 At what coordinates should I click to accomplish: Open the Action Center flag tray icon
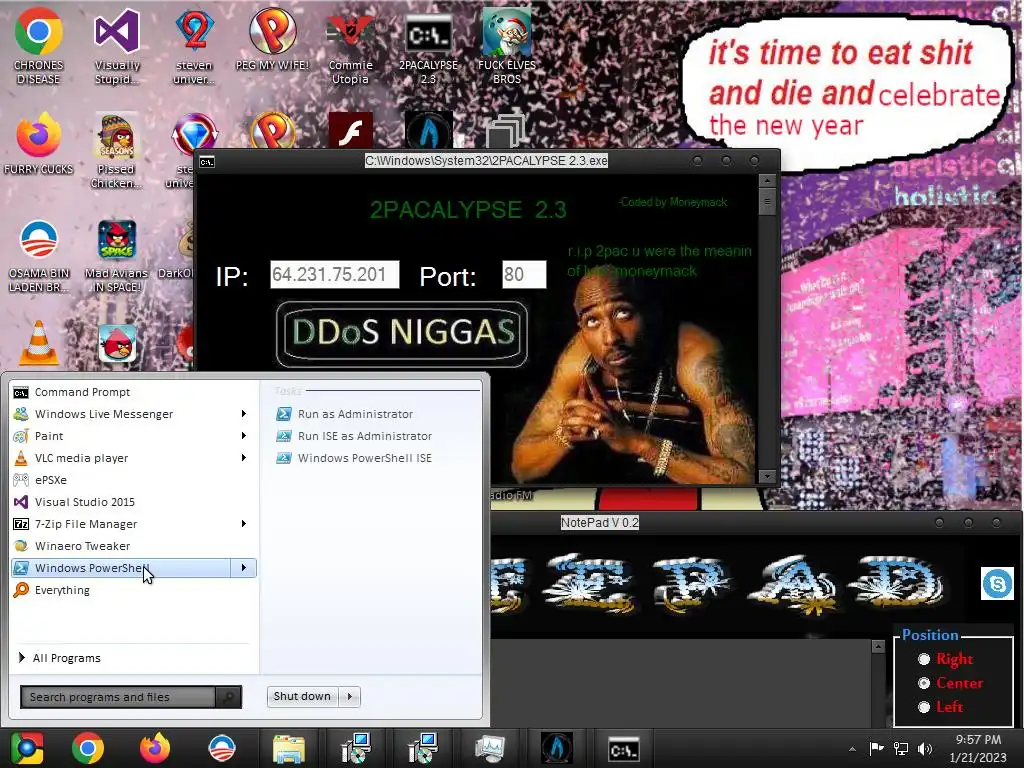[x=876, y=748]
